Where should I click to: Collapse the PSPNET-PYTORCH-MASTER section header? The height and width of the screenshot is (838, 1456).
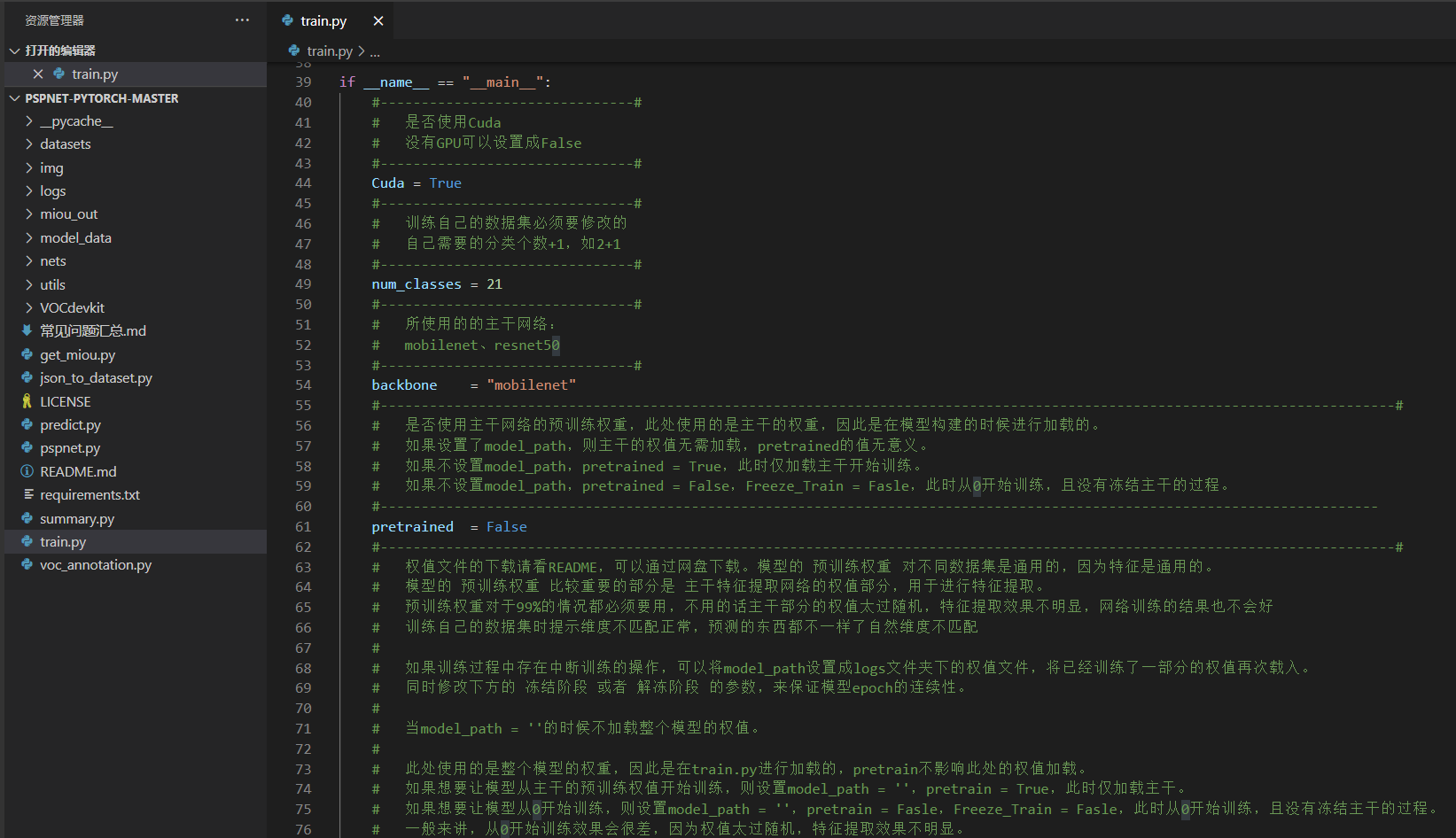[x=14, y=98]
